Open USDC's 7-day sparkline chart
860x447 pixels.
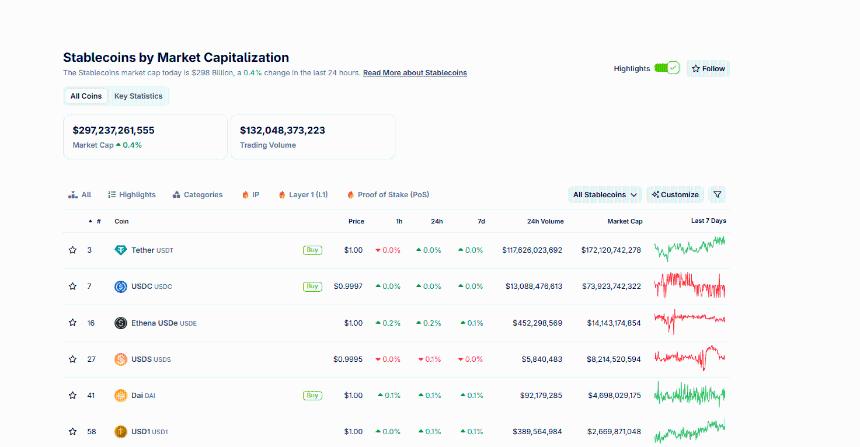(x=689, y=285)
